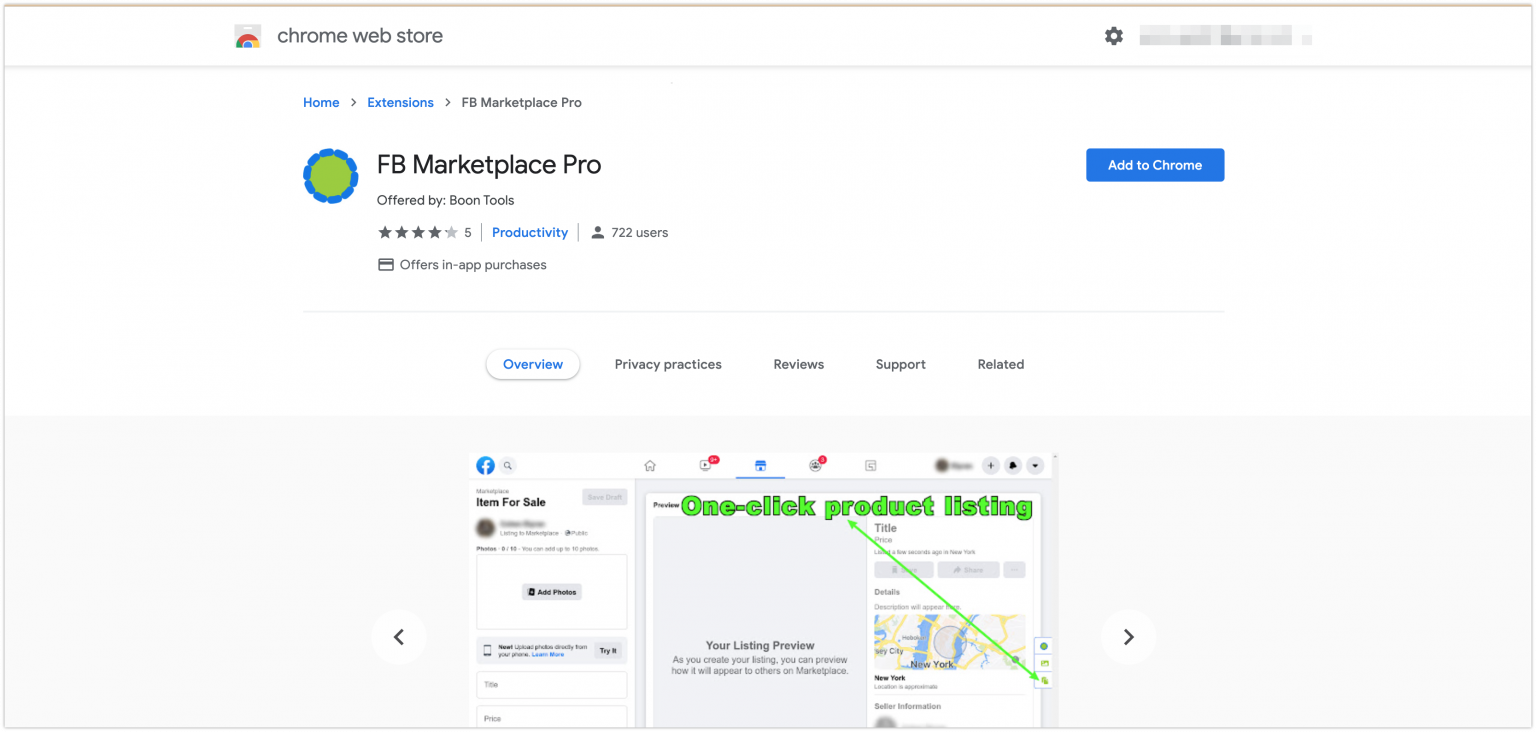Click the Chrome Web Store logo icon
The width and height of the screenshot is (1536, 732).
pyautogui.click(x=247, y=37)
